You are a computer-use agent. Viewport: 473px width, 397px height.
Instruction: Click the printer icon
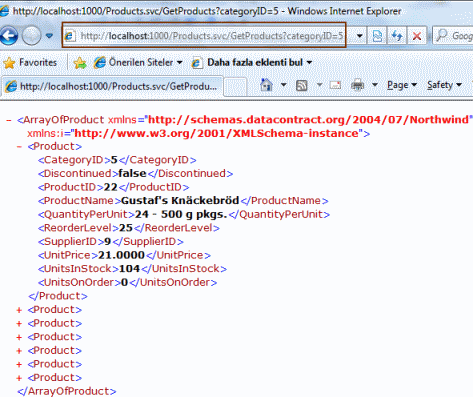(357, 85)
